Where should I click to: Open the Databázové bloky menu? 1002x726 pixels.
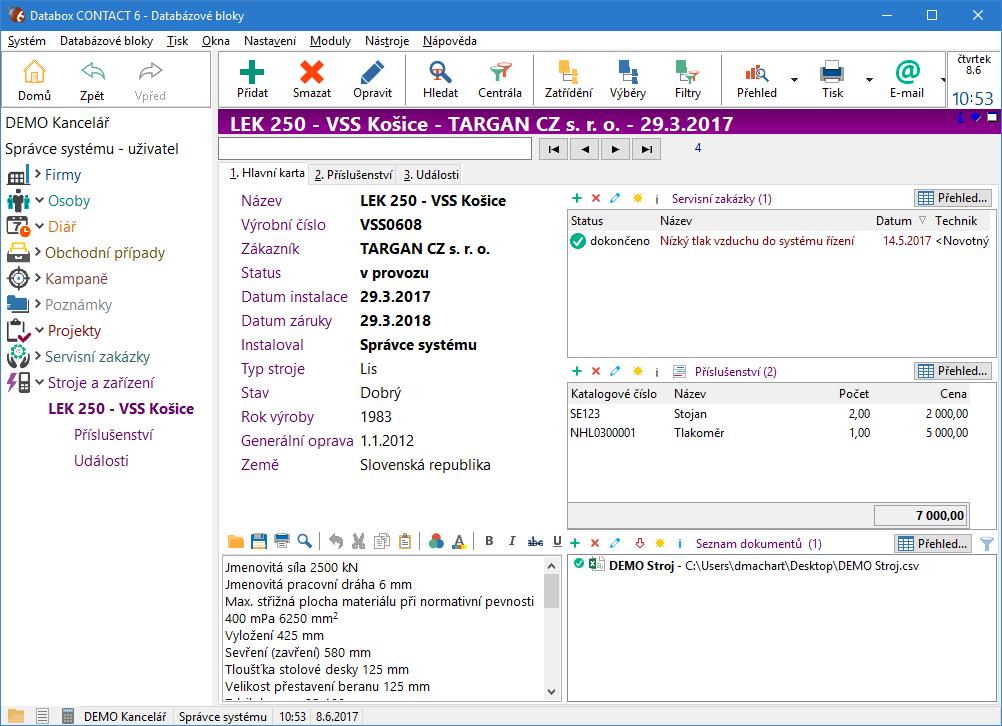pos(107,41)
